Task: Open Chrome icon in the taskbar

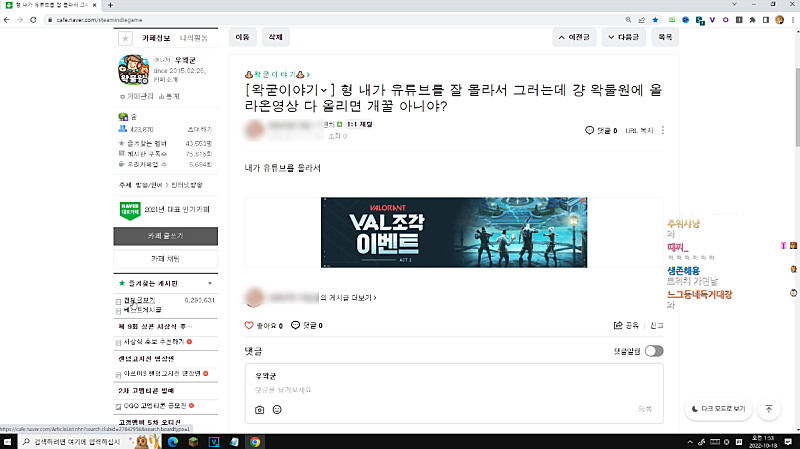Action: point(255,442)
